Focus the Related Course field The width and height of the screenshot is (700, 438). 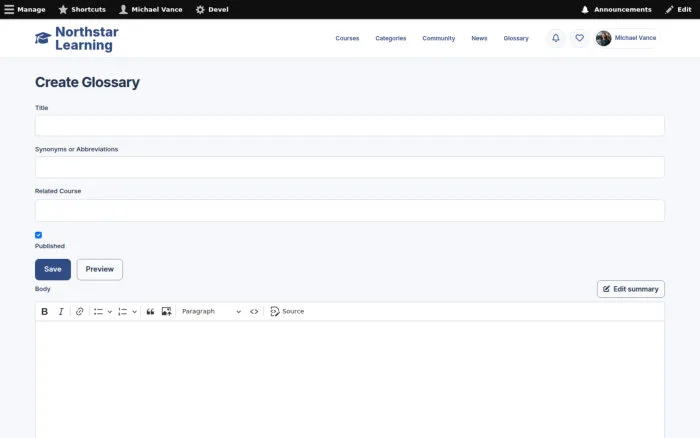[350, 210]
